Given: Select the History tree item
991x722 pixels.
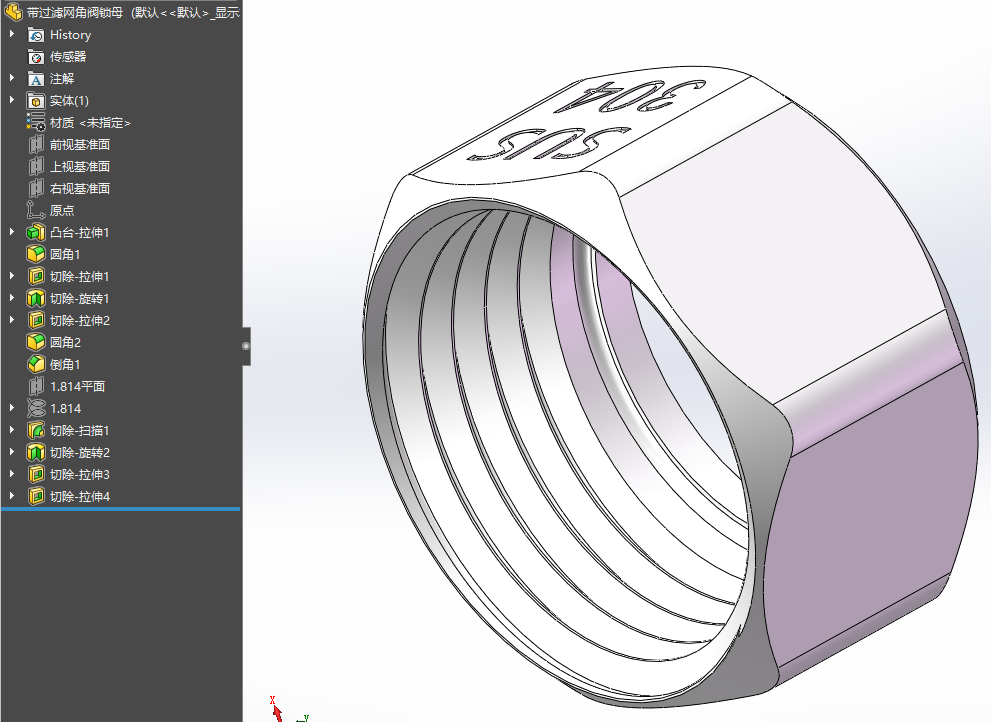Looking at the screenshot, I should (x=70, y=35).
